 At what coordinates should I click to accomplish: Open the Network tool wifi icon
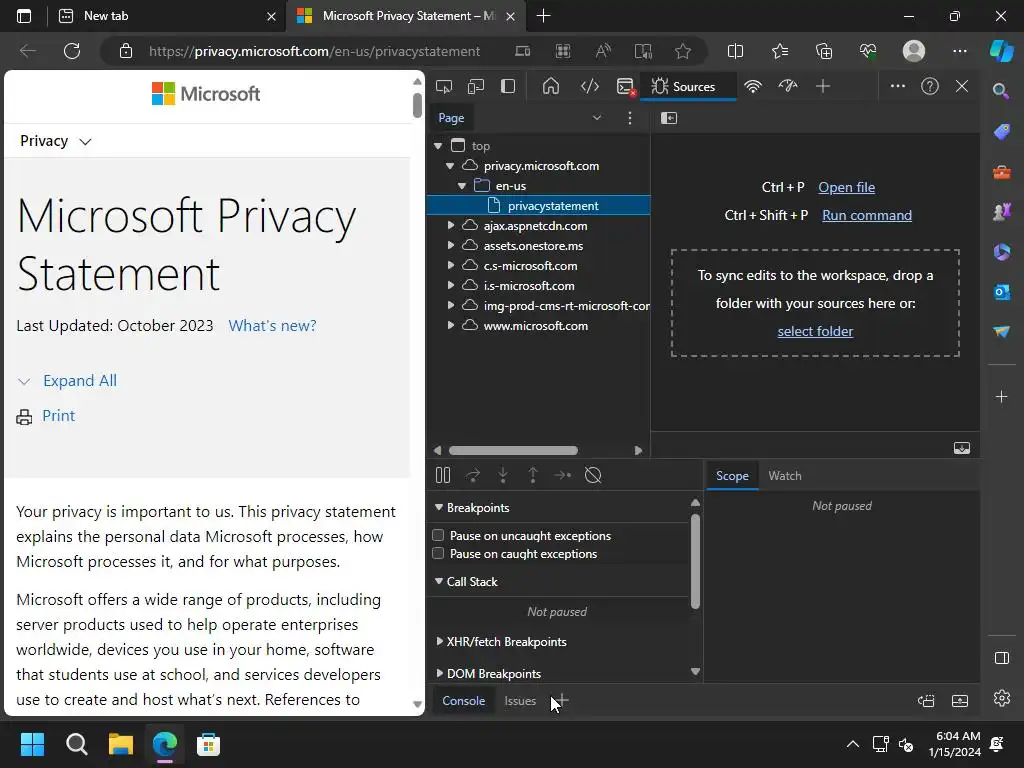(753, 86)
